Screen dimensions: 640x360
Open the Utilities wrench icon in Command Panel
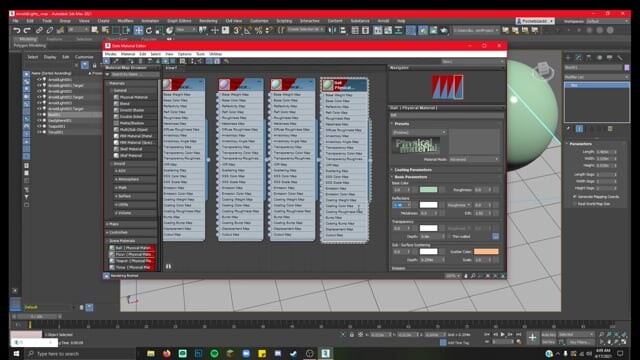(x=620, y=58)
